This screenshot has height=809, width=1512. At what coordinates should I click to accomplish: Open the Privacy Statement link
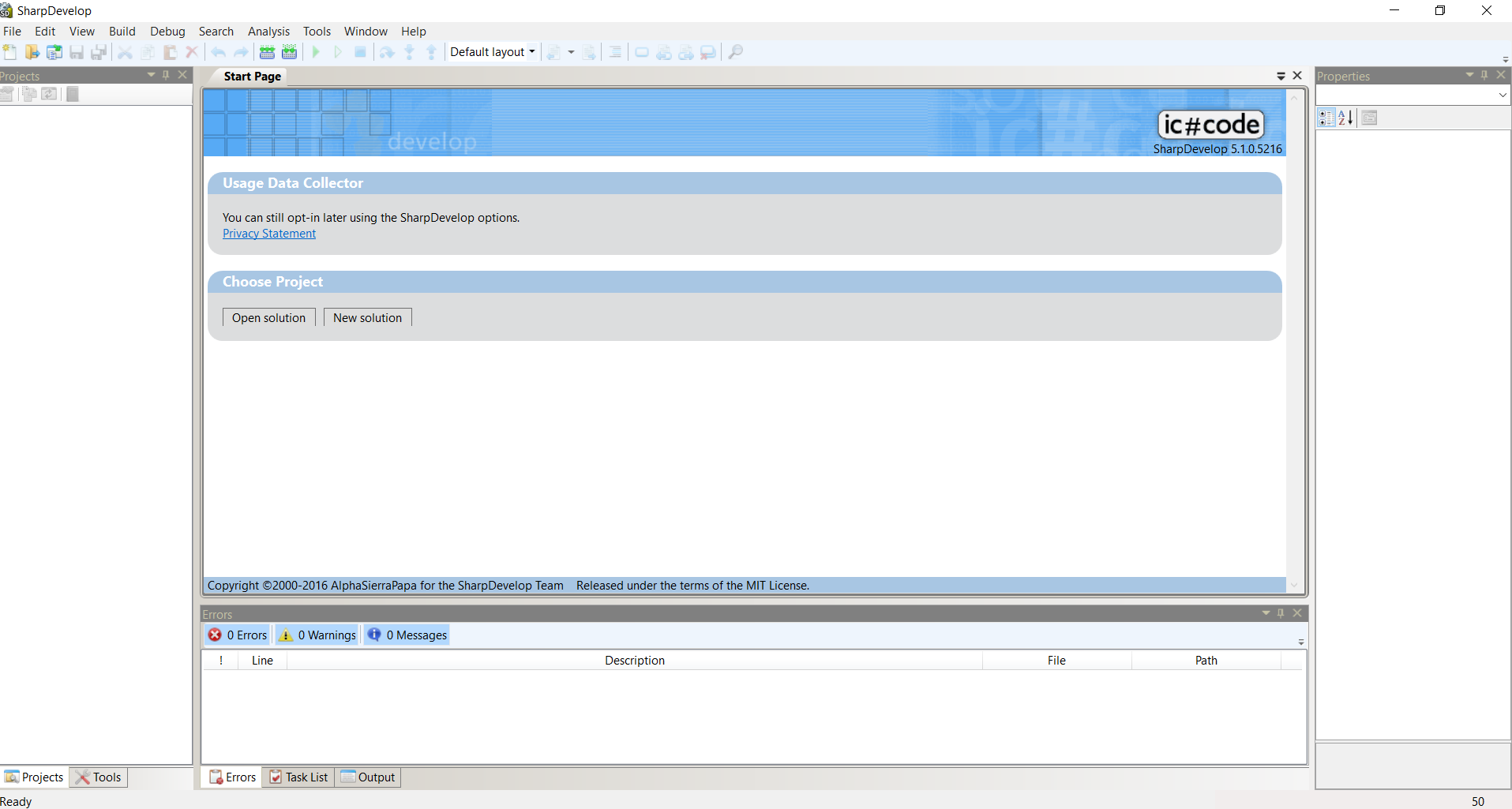coord(268,233)
